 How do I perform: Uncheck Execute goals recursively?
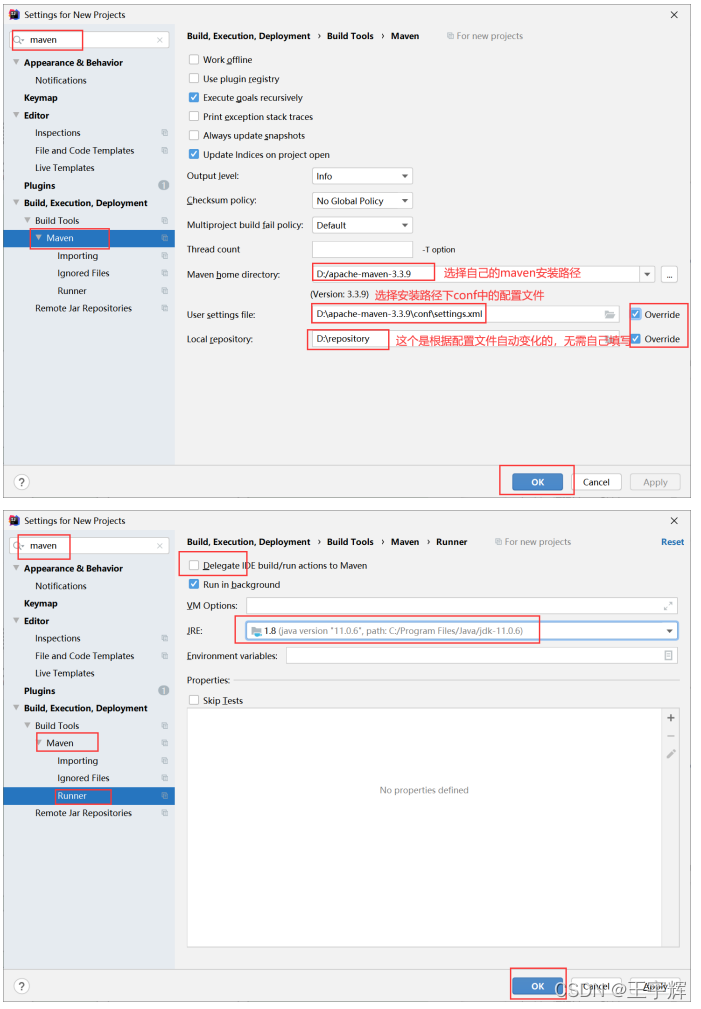point(194,97)
